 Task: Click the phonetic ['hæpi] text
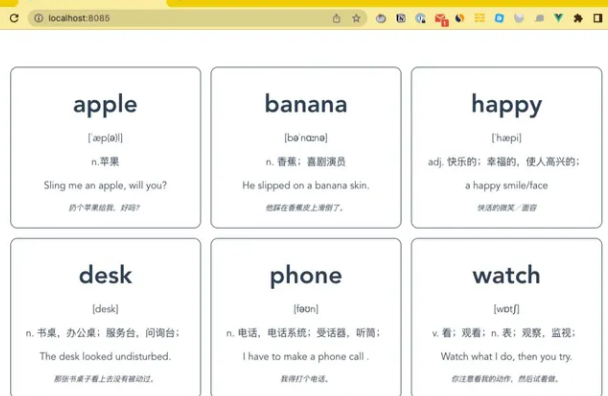[506, 138]
